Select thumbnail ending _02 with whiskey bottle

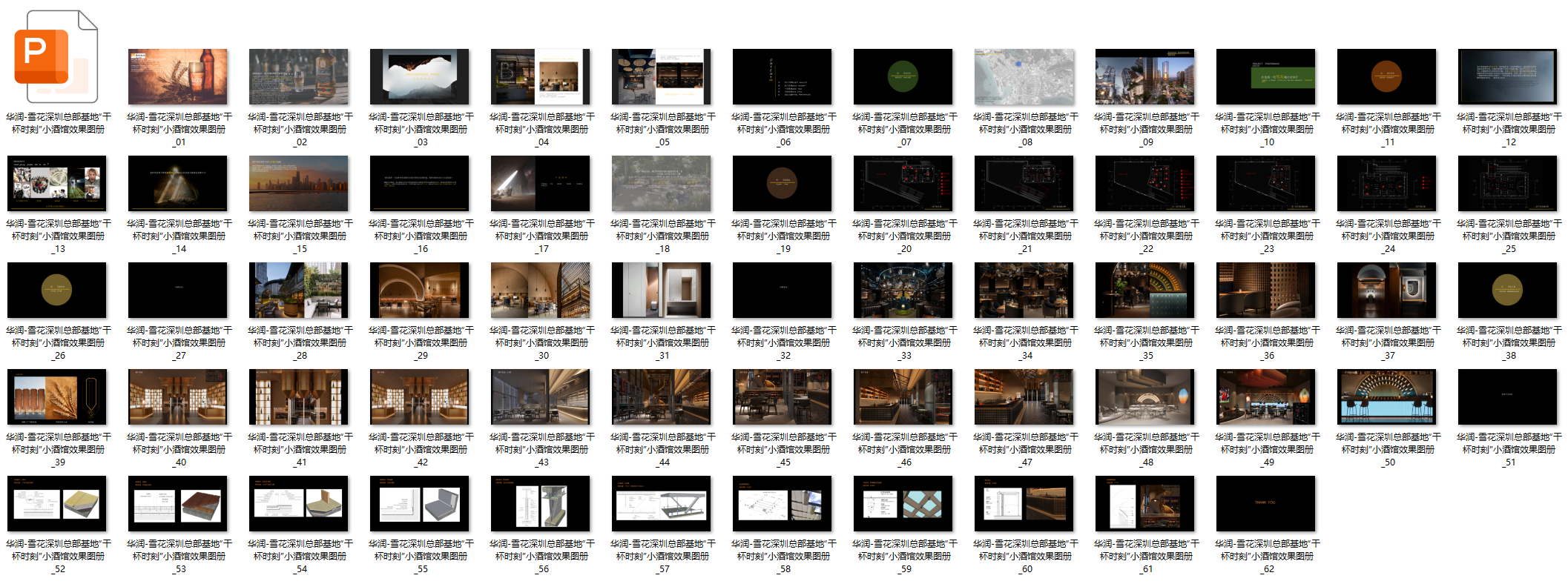pyautogui.click(x=299, y=77)
